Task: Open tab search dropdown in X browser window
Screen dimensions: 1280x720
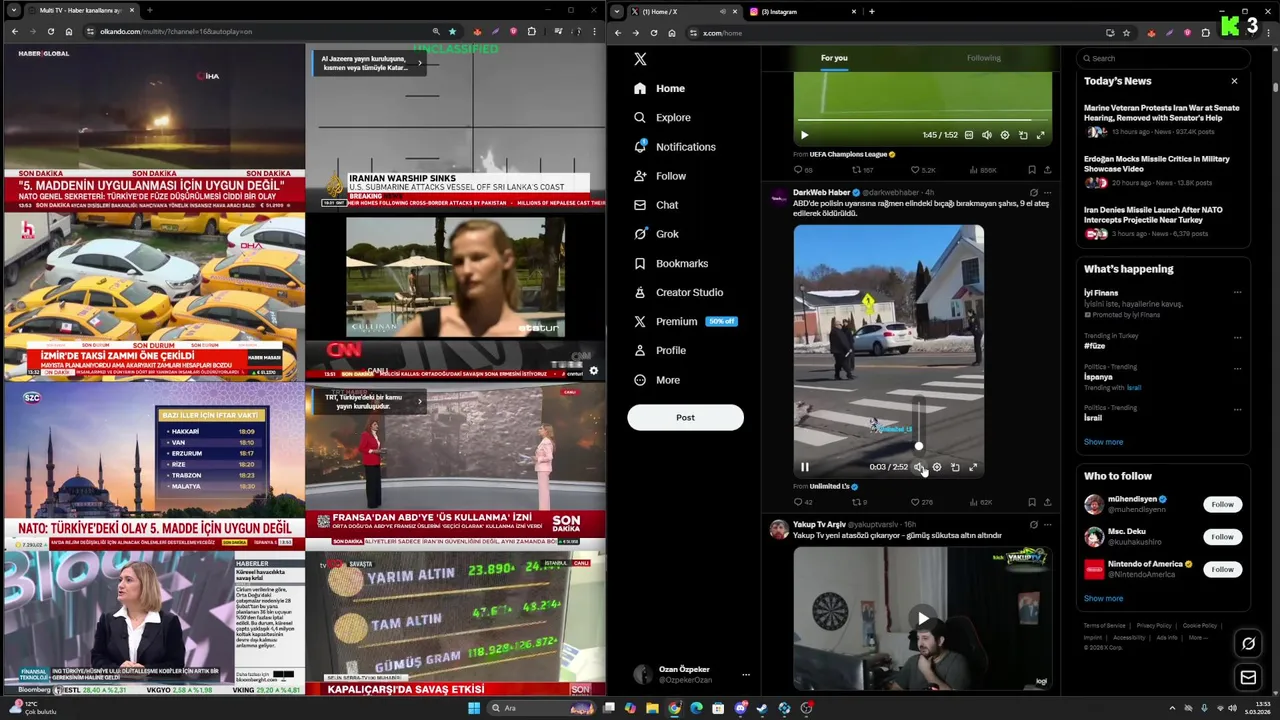Action: (x=616, y=11)
